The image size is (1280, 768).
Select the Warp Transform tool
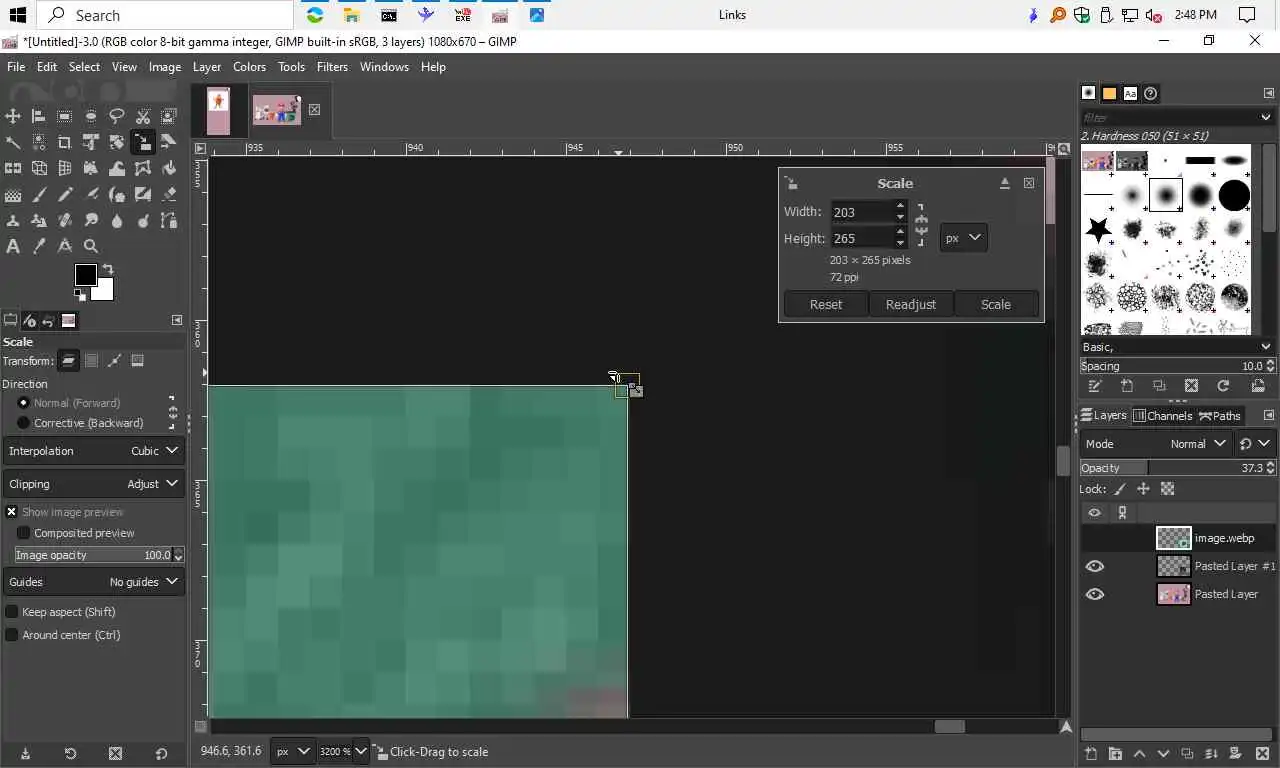click(117, 168)
